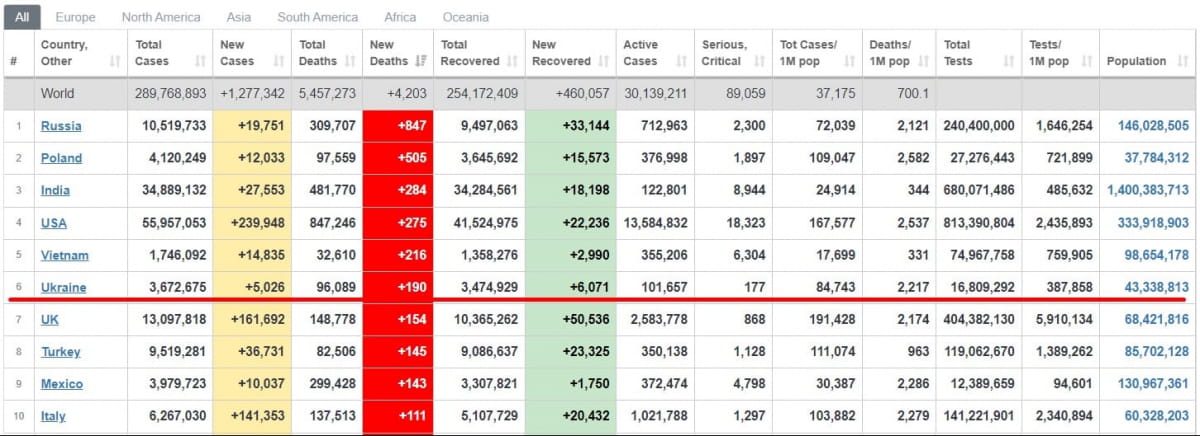Switch to the South America tab
Screen dimensions: 1200x436
(318, 17)
